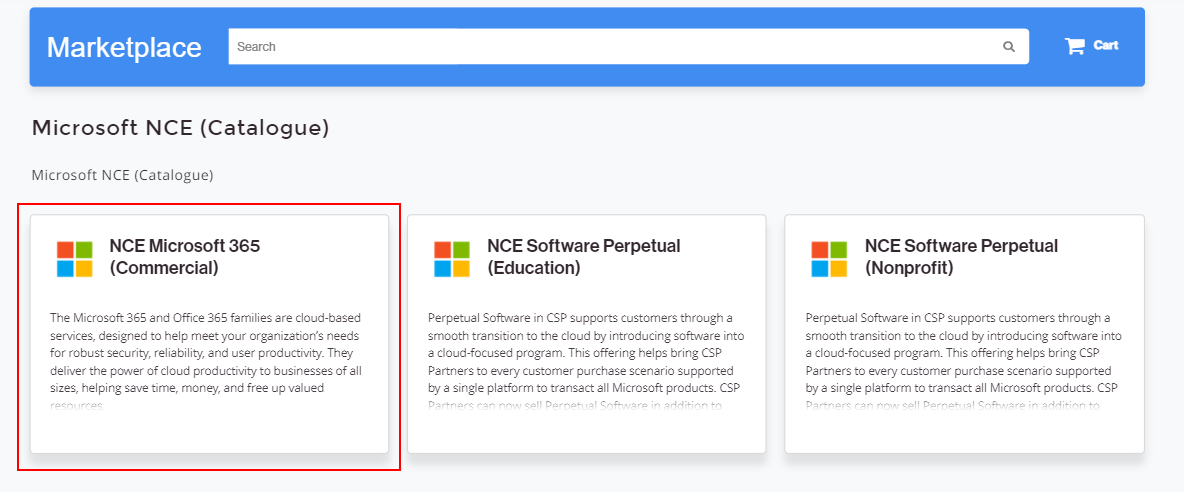1184x492 pixels.
Task: Select the Microsoft NCE (Catalogue) breadcrumb
Action: pyautogui.click(x=122, y=175)
